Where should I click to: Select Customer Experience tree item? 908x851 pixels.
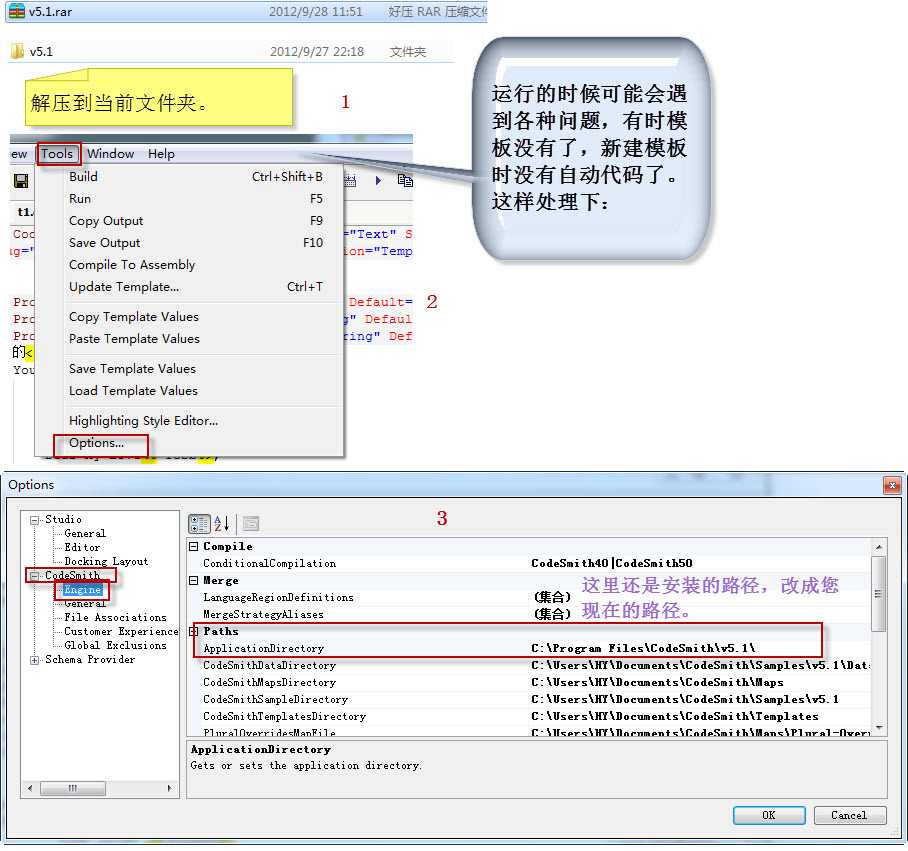pos(121,632)
